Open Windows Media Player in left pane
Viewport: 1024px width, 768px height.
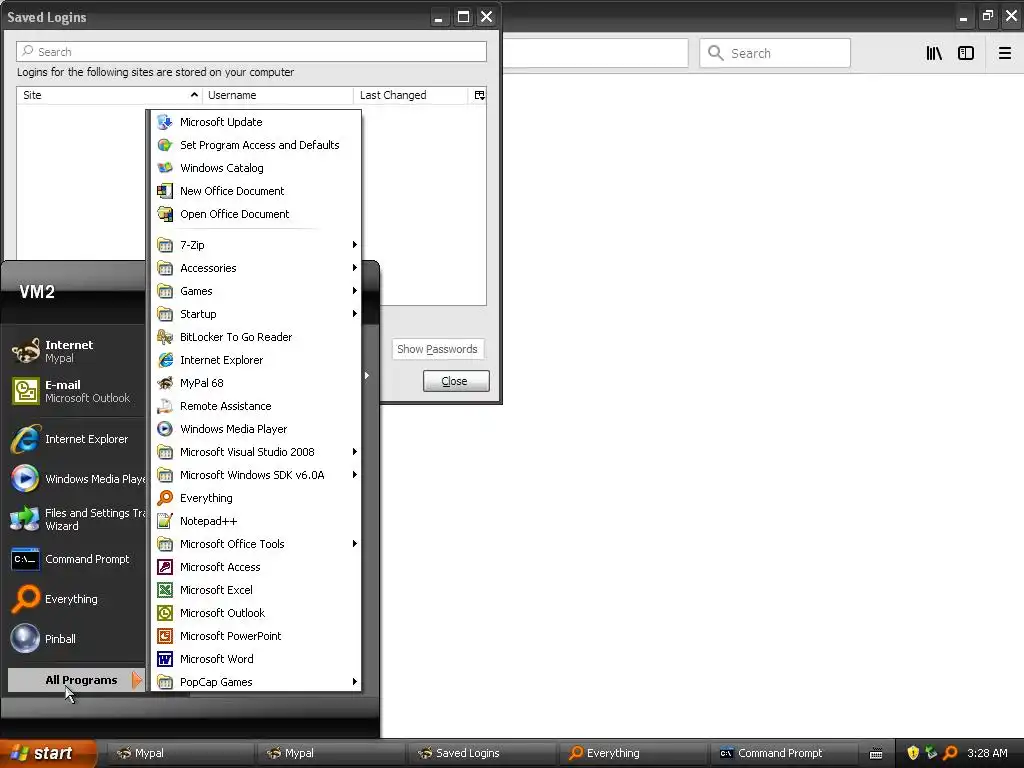click(x=75, y=479)
